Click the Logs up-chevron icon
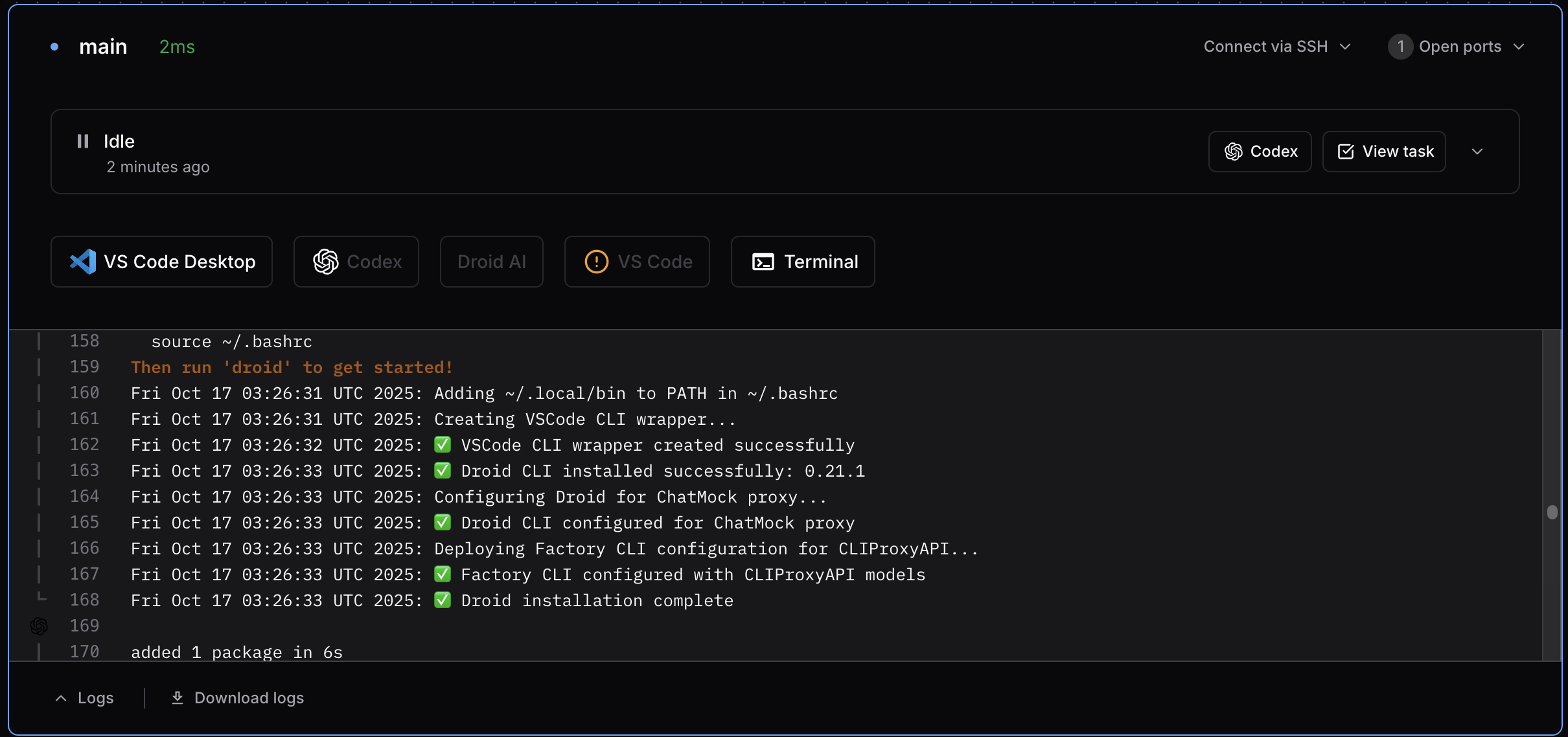The width and height of the screenshot is (1568, 737). point(61,698)
